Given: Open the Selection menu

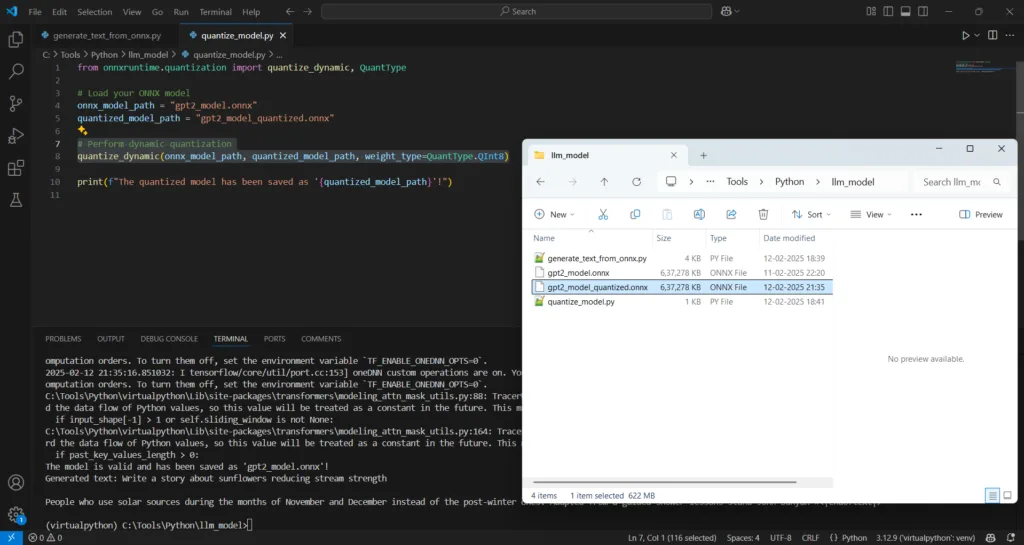Looking at the screenshot, I should 95,12.
